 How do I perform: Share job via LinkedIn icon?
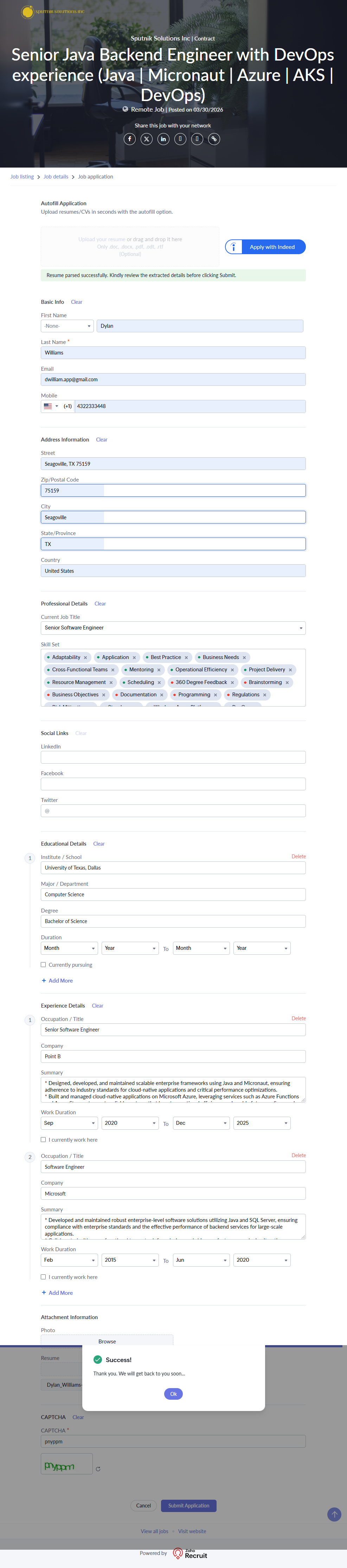(x=163, y=139)
